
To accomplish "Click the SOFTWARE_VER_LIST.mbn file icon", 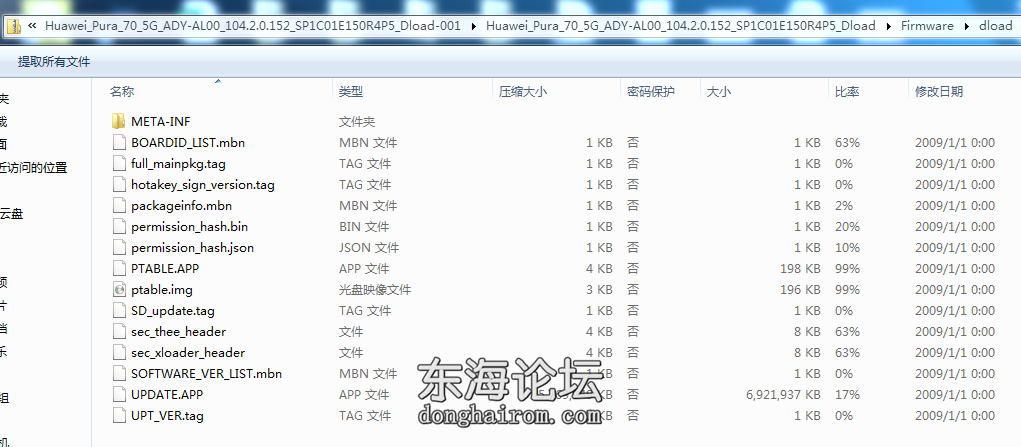I will point(118,373).
